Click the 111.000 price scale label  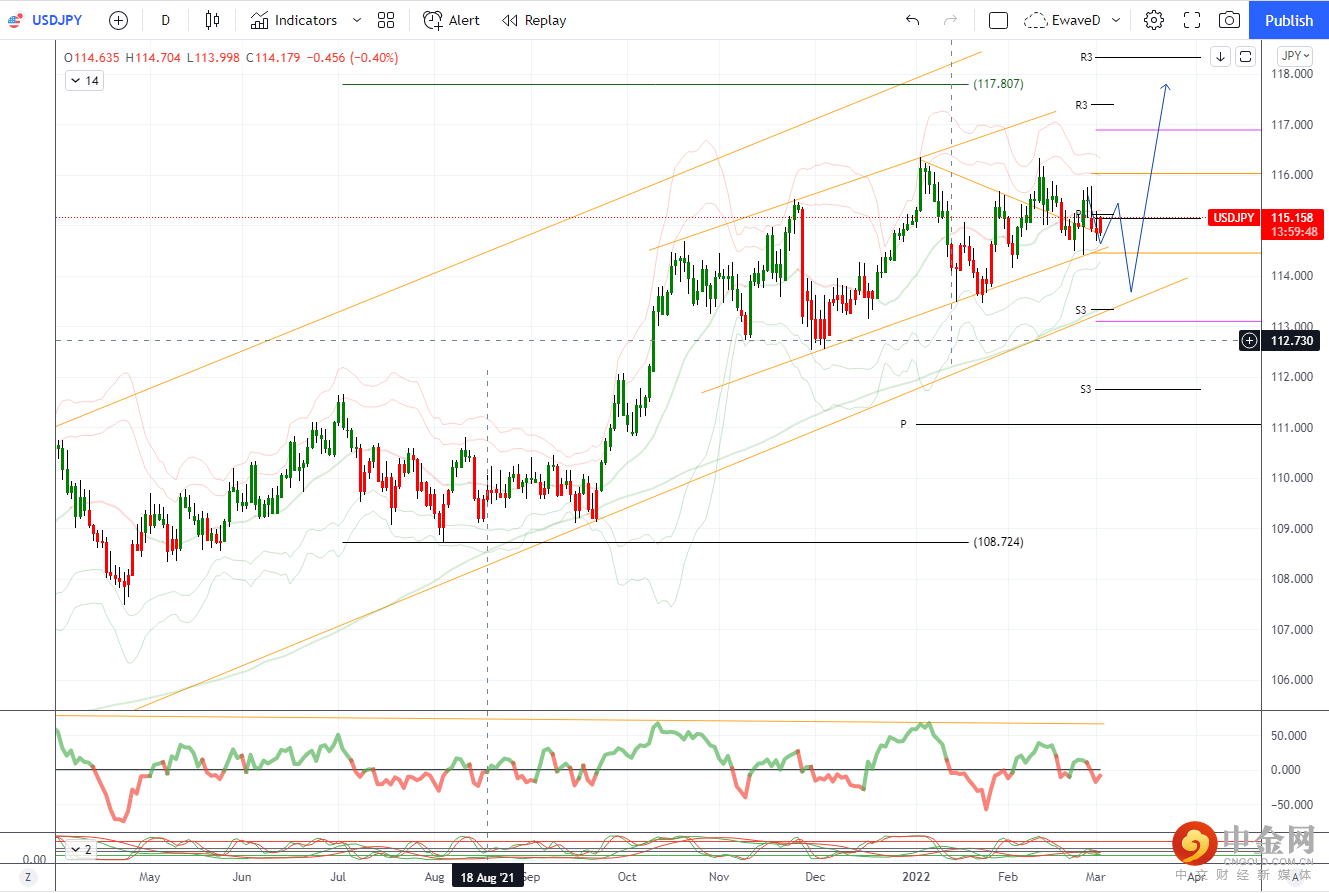(x=1291, y=428)
